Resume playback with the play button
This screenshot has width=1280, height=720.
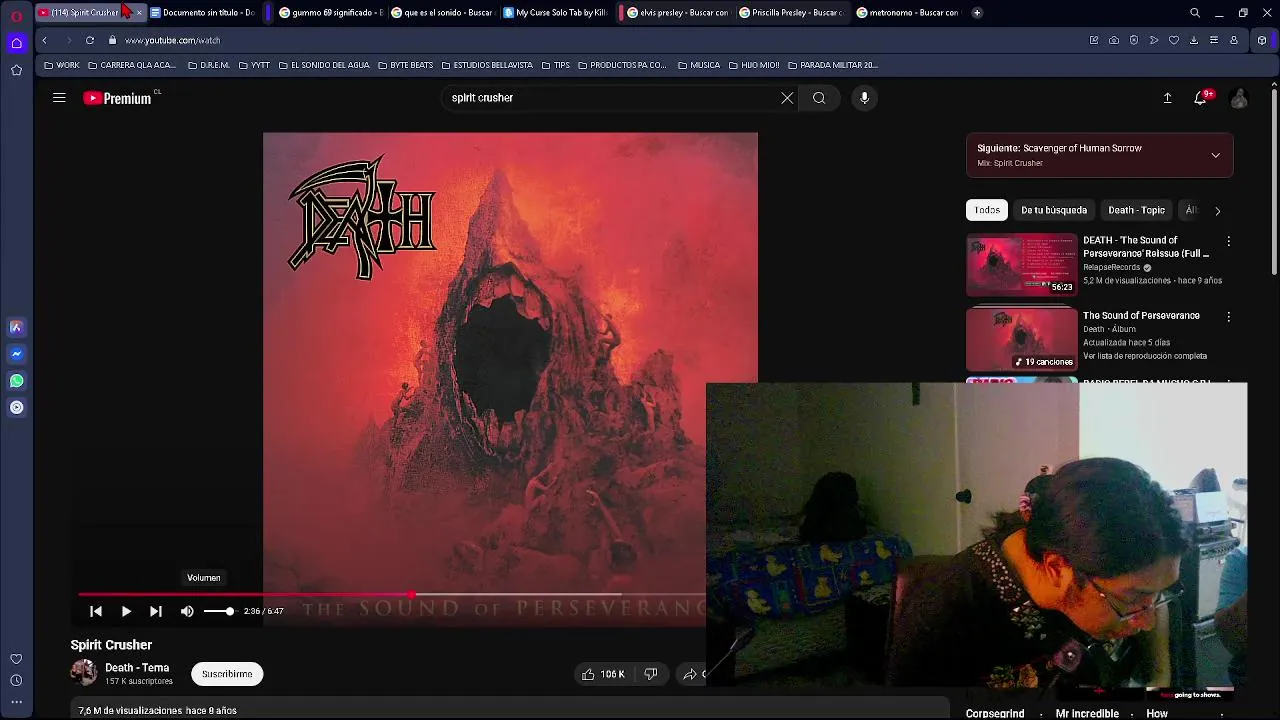click(x=126, y=611)
